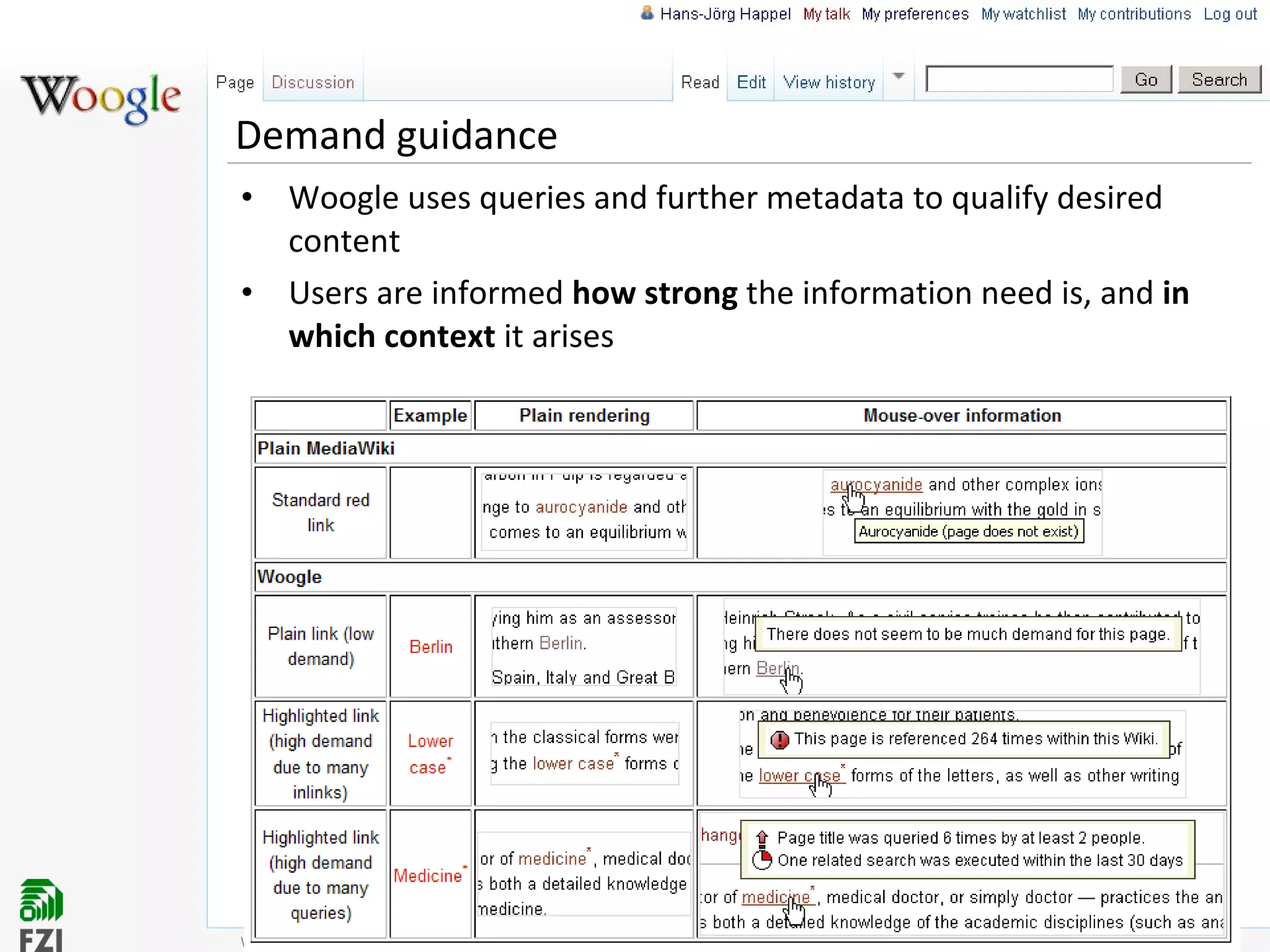Click the underlined medicine link in the Mouse-over cell
Screen dimensions: 1270x952
pos(777,897)
